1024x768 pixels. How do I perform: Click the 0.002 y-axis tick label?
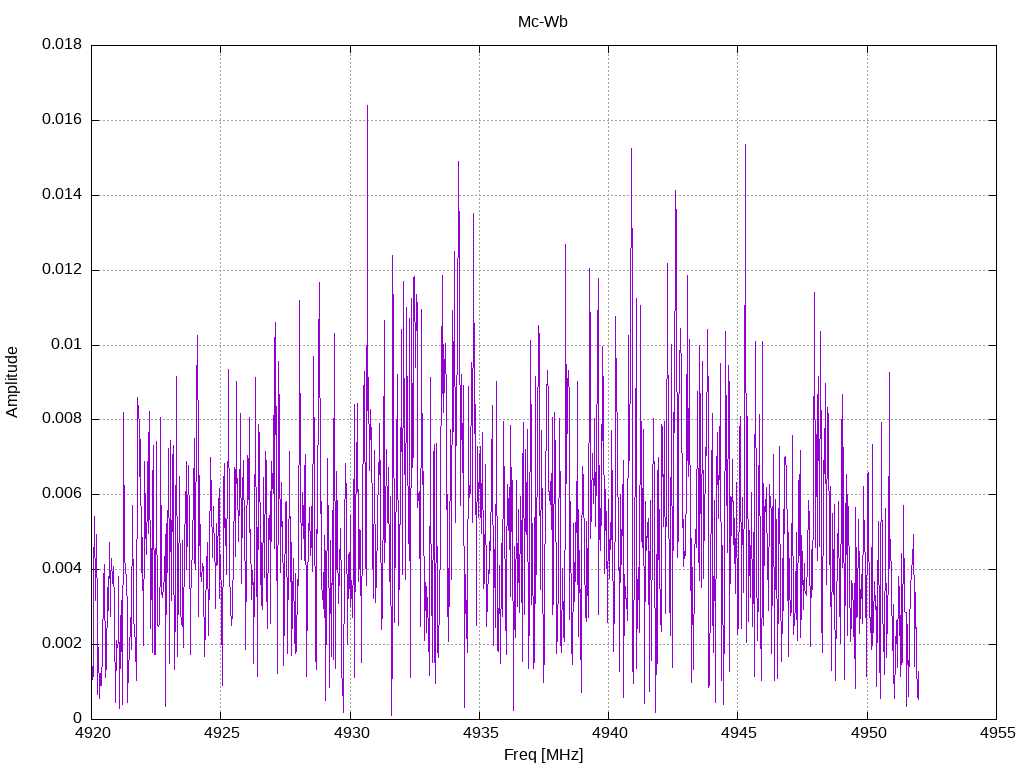click(x=62, y=643)
